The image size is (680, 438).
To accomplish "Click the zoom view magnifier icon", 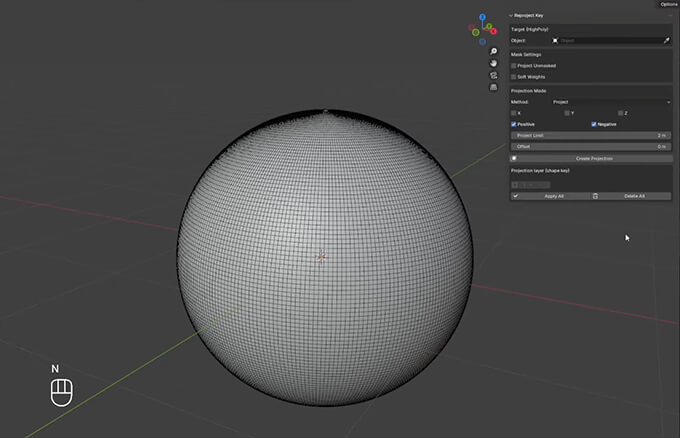I will pos(494,51).
